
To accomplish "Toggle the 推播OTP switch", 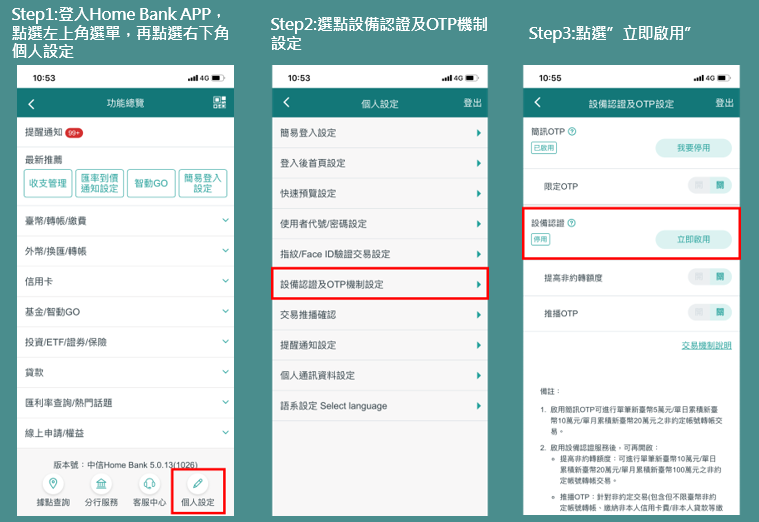I will (x=710, y=312).
